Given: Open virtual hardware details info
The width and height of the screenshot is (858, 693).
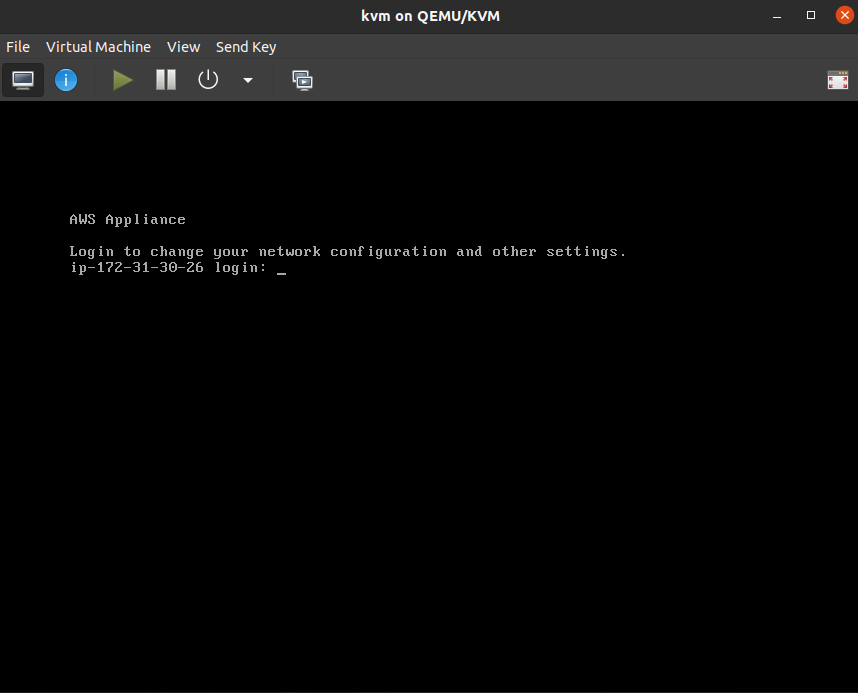Looking at the screenshot, I should [x=66, y=80].
